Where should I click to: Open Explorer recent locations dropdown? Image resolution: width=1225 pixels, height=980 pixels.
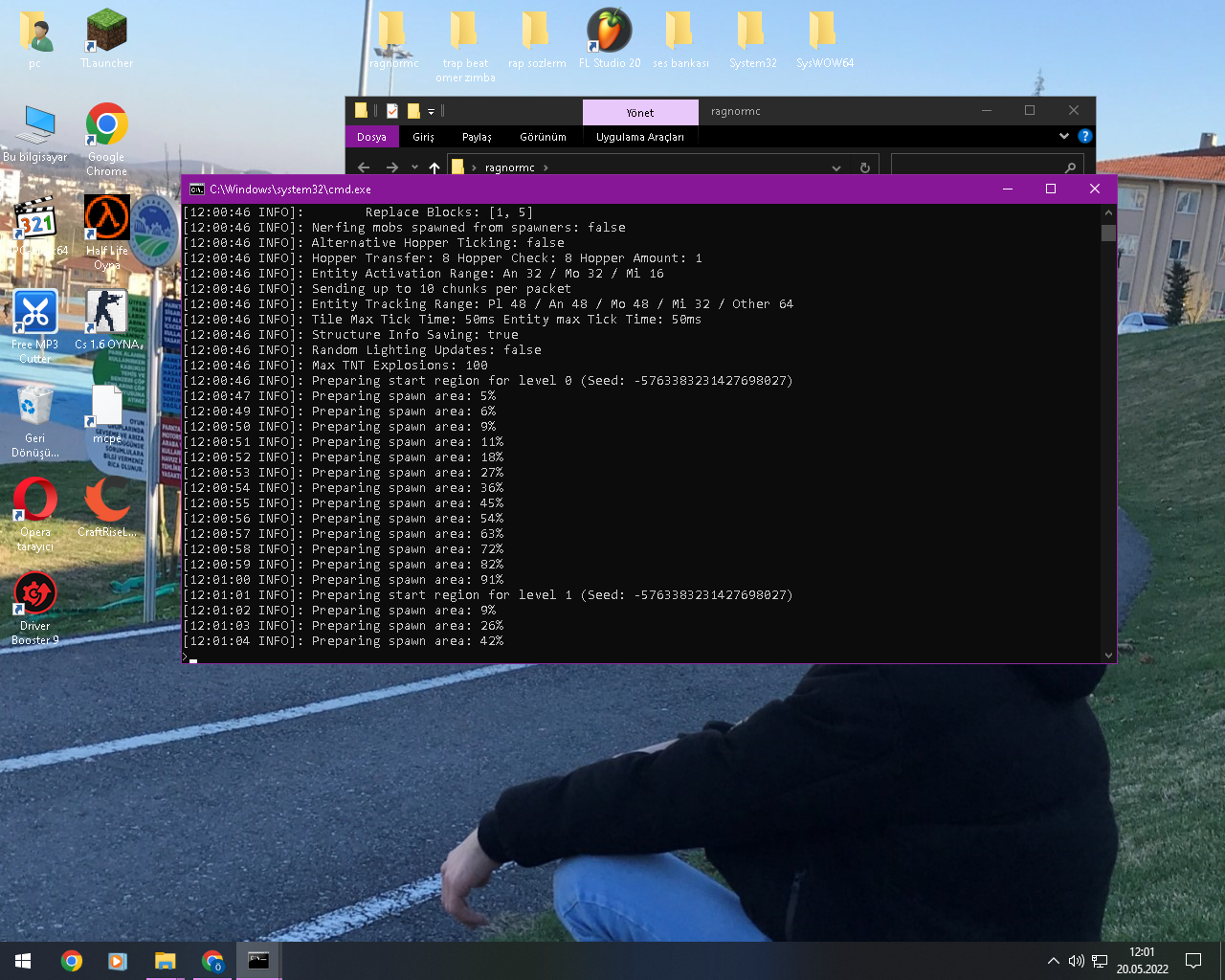click(x=414, y=167)
